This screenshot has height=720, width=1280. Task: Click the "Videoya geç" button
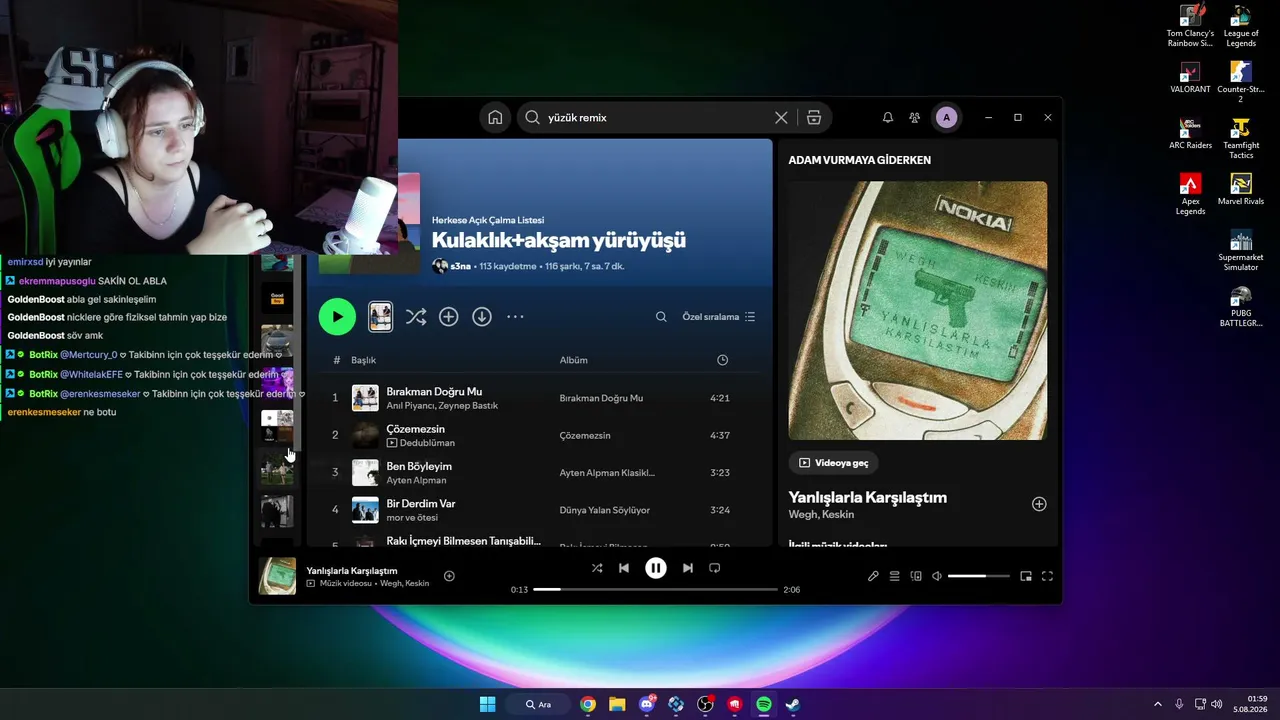point(834,463)
